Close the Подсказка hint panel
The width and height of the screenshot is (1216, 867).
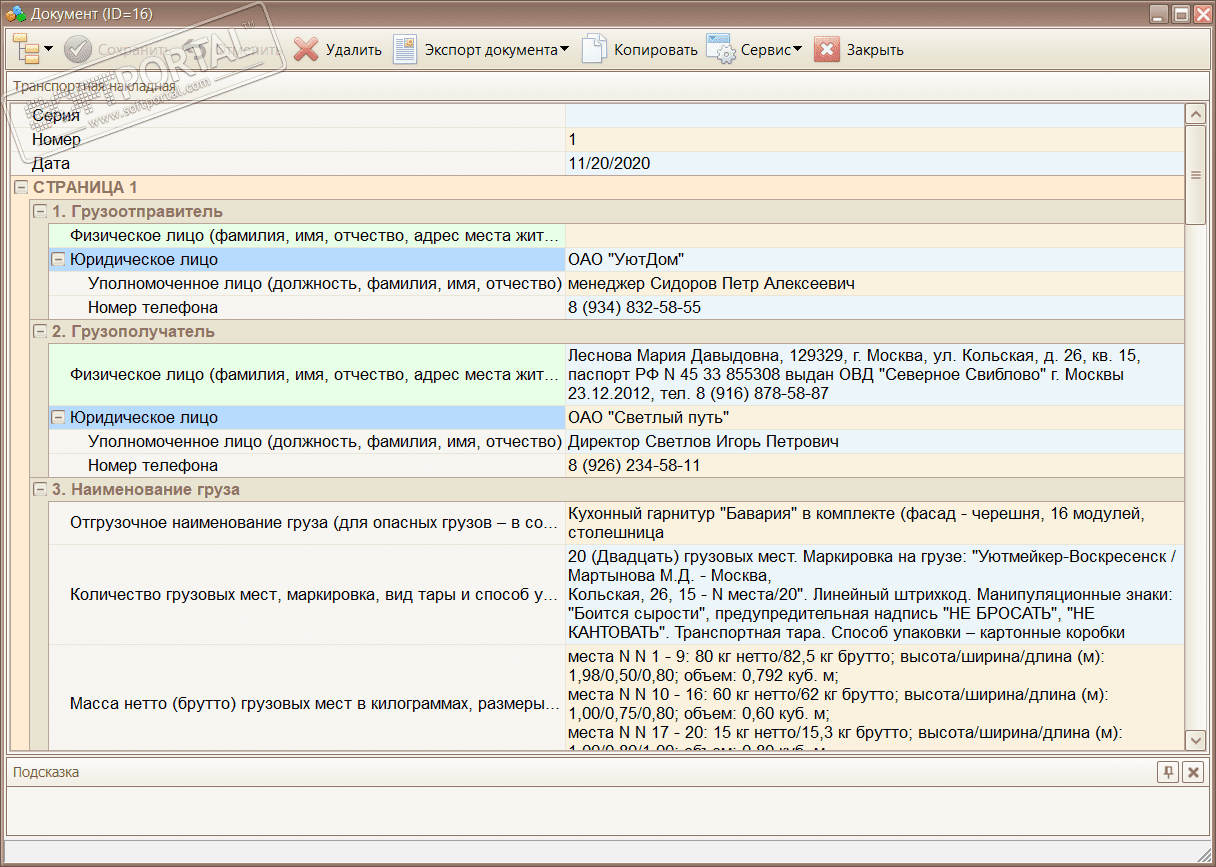[x=1192, y=772]
